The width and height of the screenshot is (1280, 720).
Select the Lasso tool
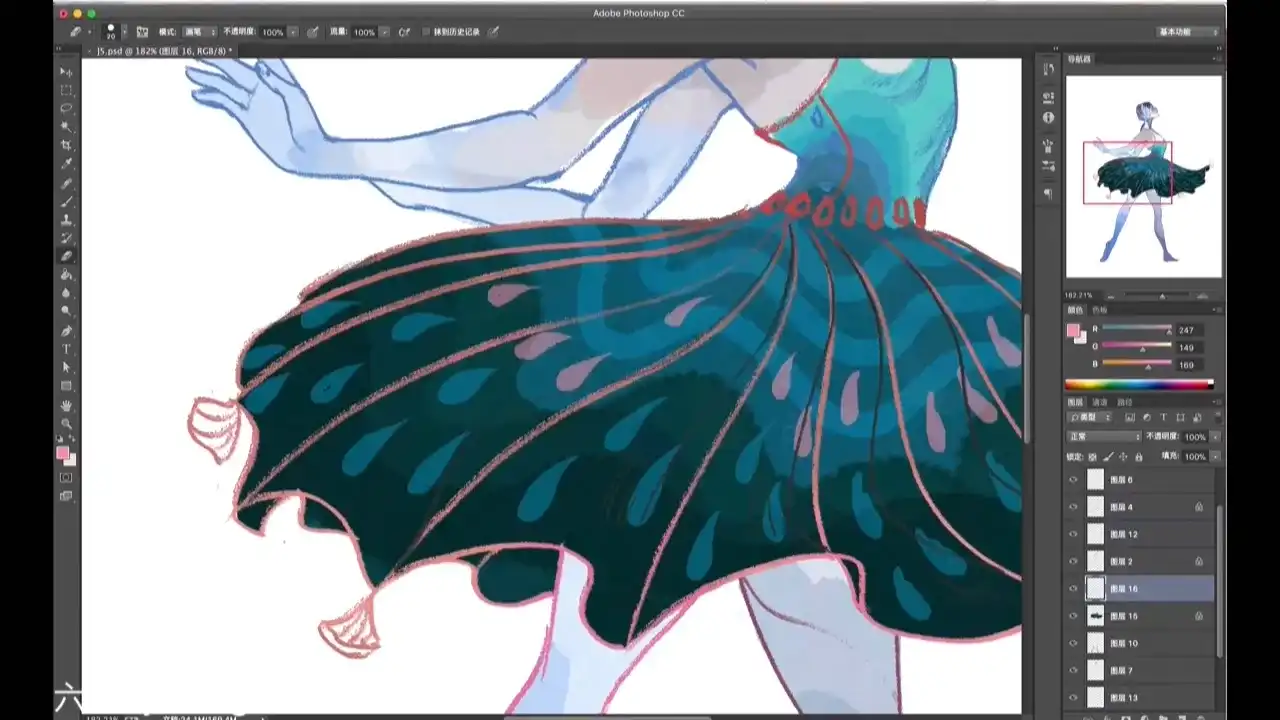67,108
